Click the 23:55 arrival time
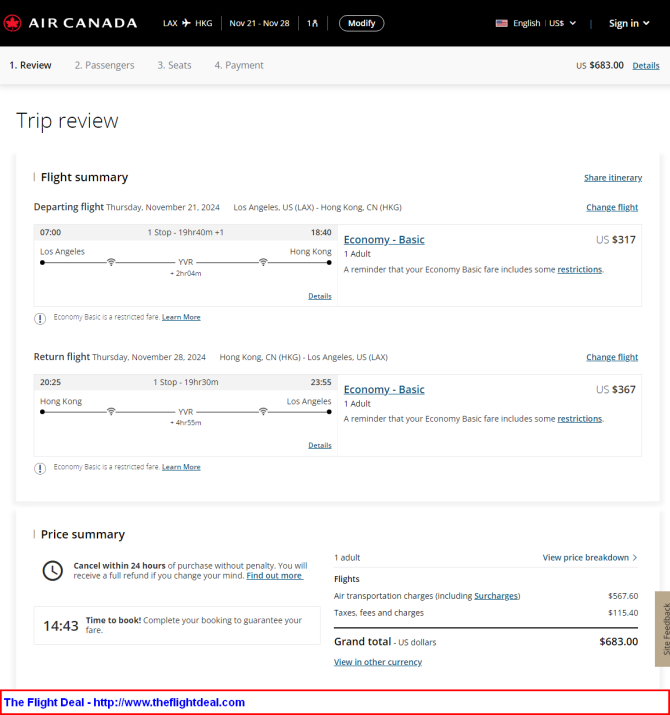Image resolution: width=670 pixels, height=715 pixels. 321,382
